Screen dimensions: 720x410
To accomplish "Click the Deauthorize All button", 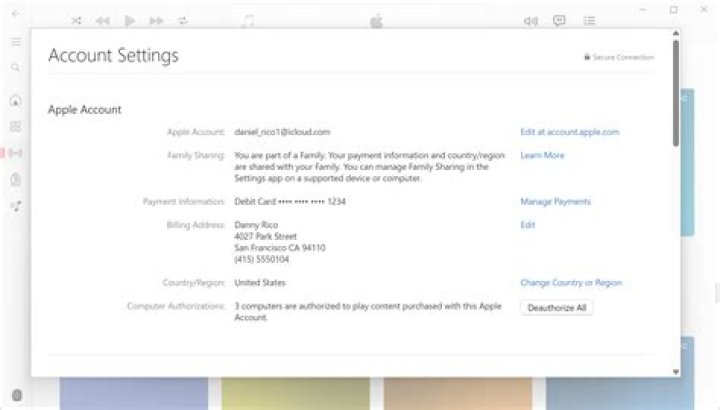I will pyautogui.click(x=557, y=308).
